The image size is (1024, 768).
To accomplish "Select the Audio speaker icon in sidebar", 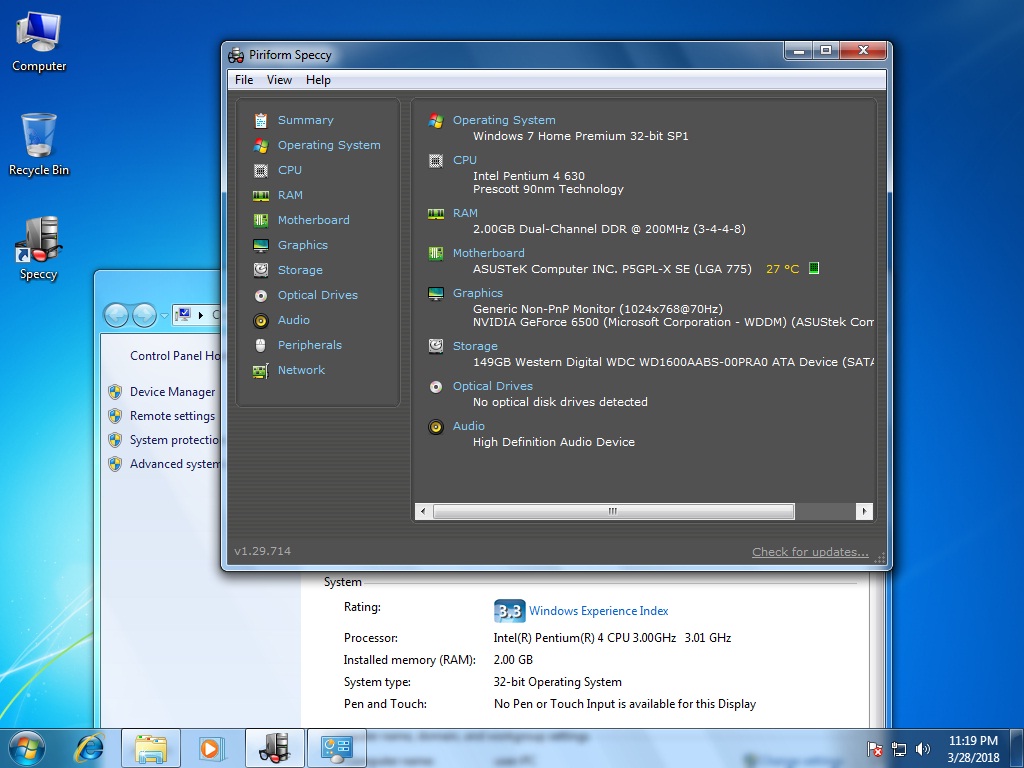I will (x=261, y=321).
